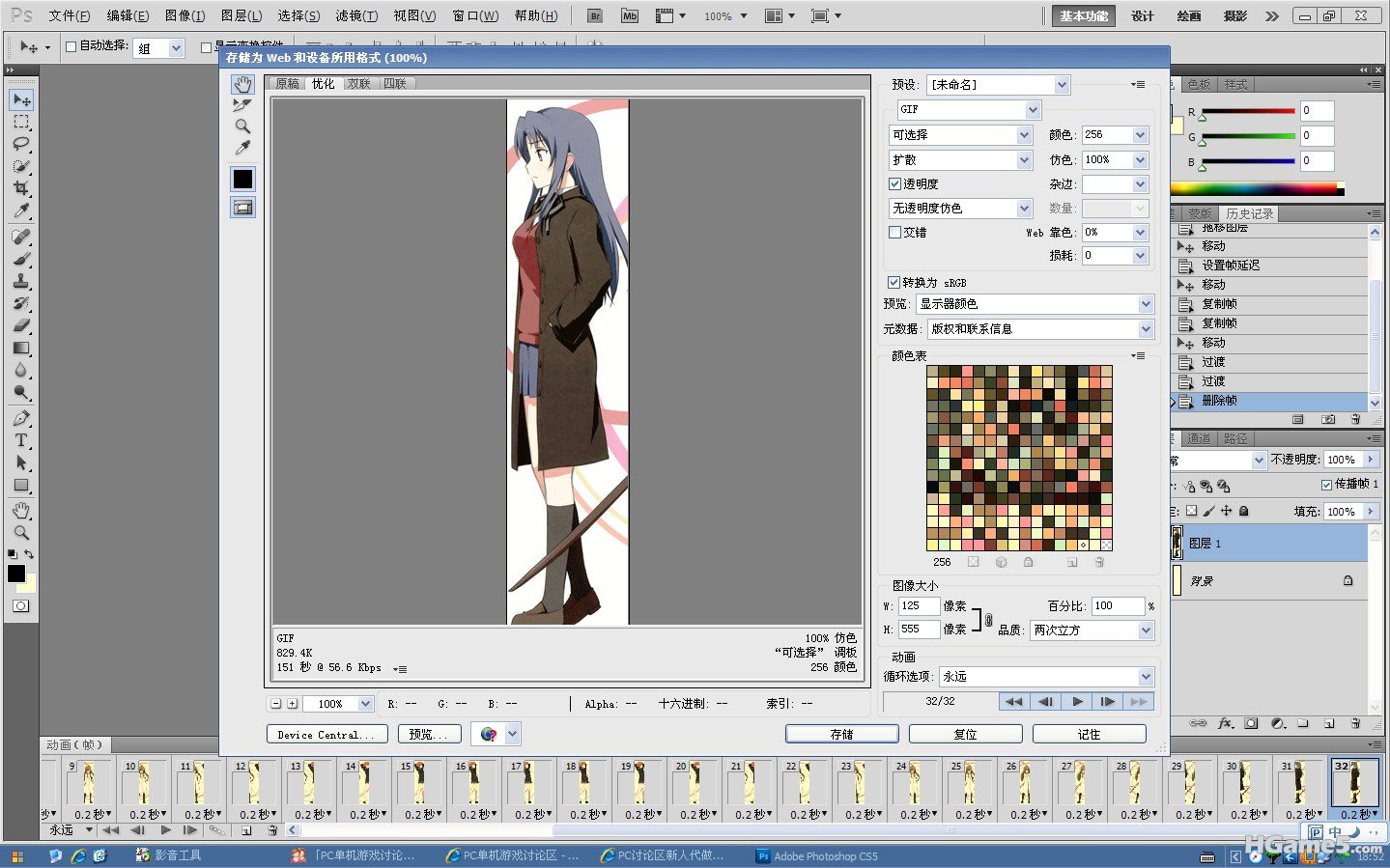Click the 存储 save button

[x=842, y=734]
